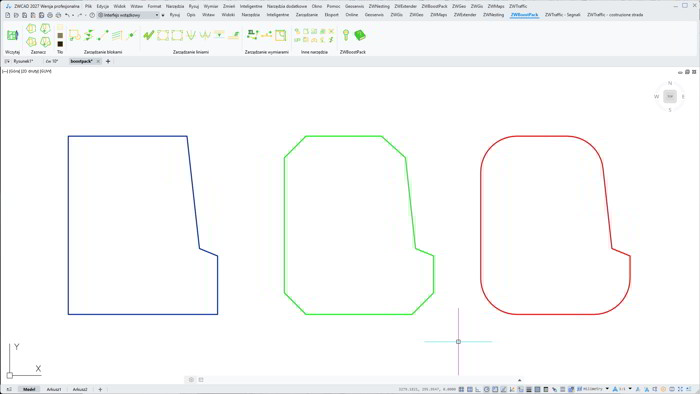Click the coordinates readout in status bar
The height and width of the screenshot is (394, 700).
(x=427, y=389)
